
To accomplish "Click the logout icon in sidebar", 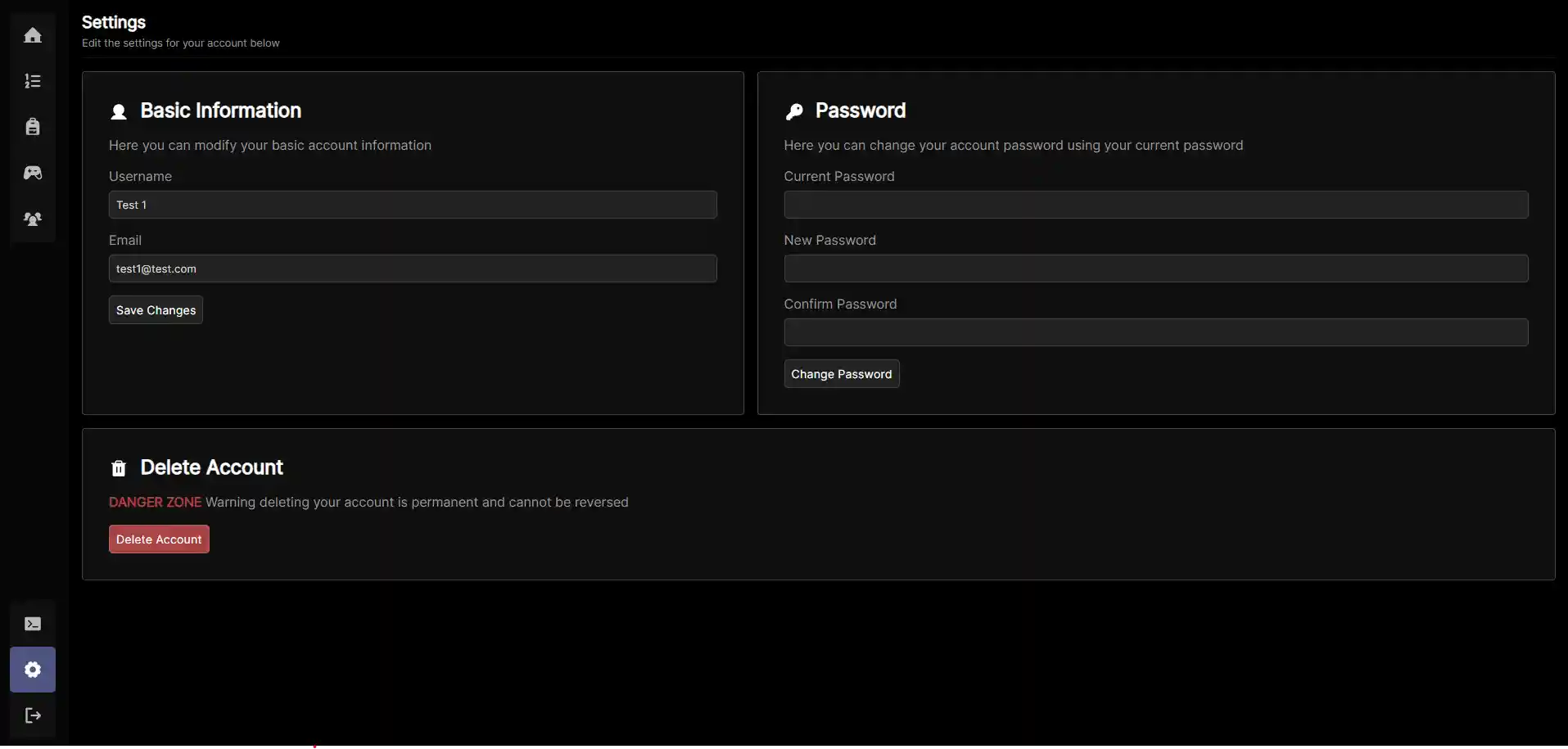I will pyautogui.click(x=33, y=715).
